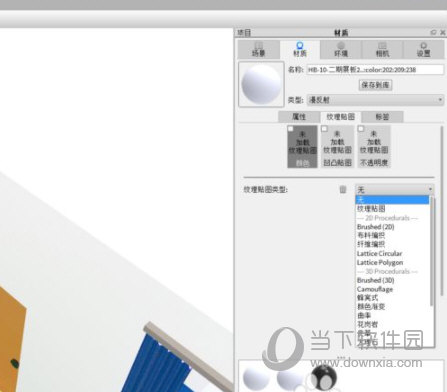
Task: Switch to the 标签 sub-tab
Action: coord(382,117)
